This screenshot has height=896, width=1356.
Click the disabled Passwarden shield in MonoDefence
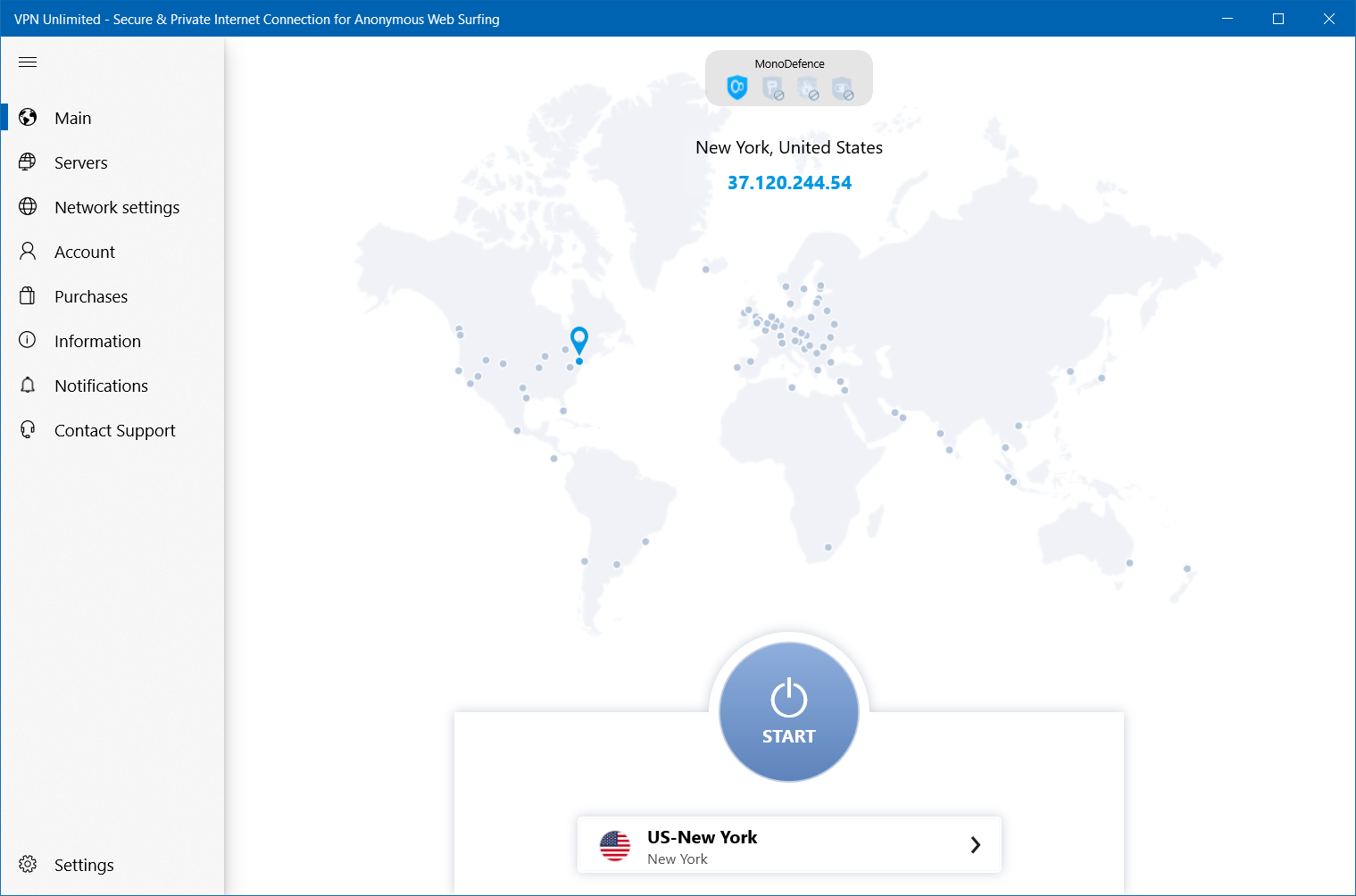pos(772,87)
